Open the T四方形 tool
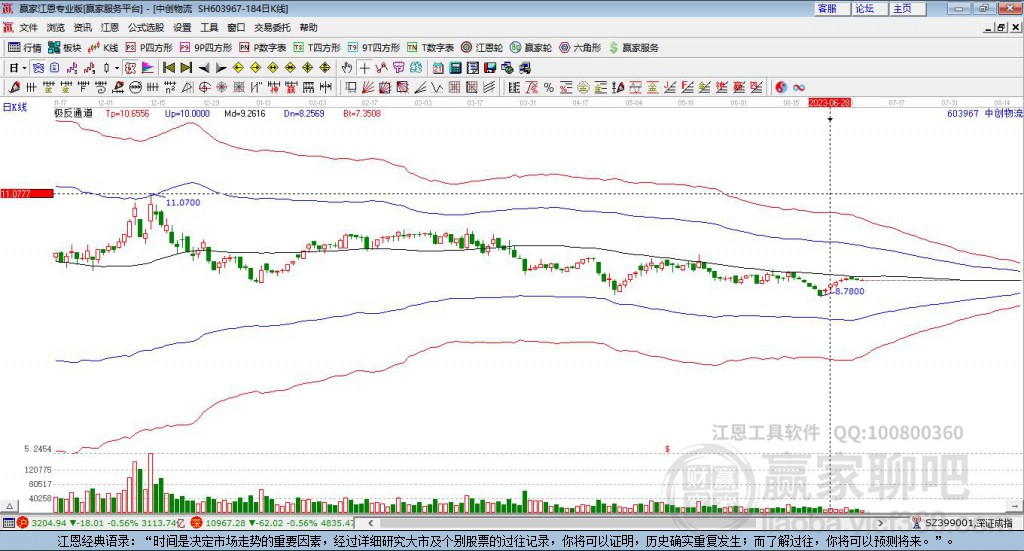This screenshot has width=1024, height=551. pyautogui.click(x=317, y=48)
